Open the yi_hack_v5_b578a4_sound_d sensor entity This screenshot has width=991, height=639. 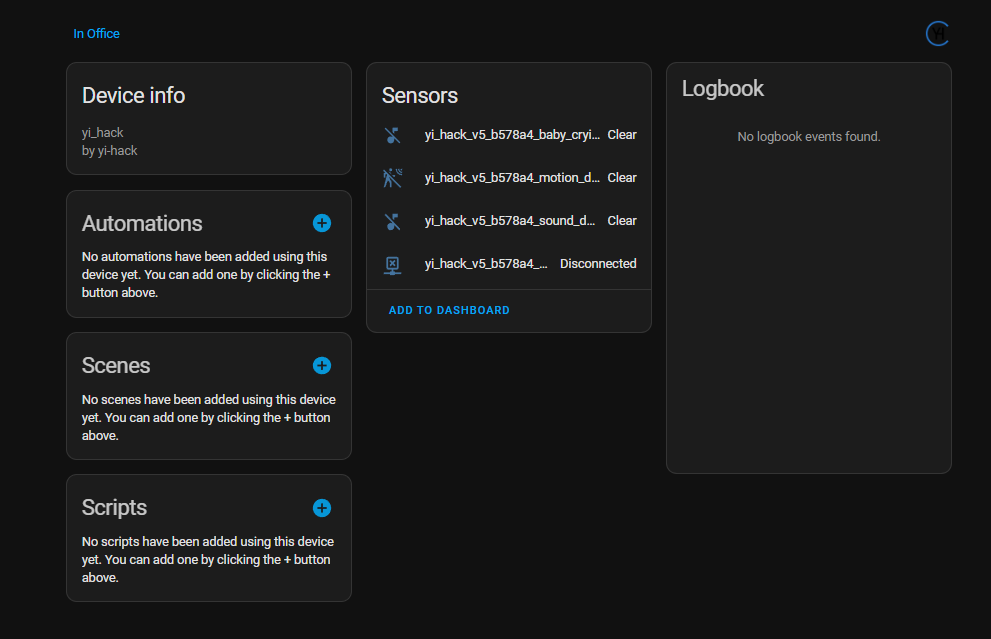511,220
